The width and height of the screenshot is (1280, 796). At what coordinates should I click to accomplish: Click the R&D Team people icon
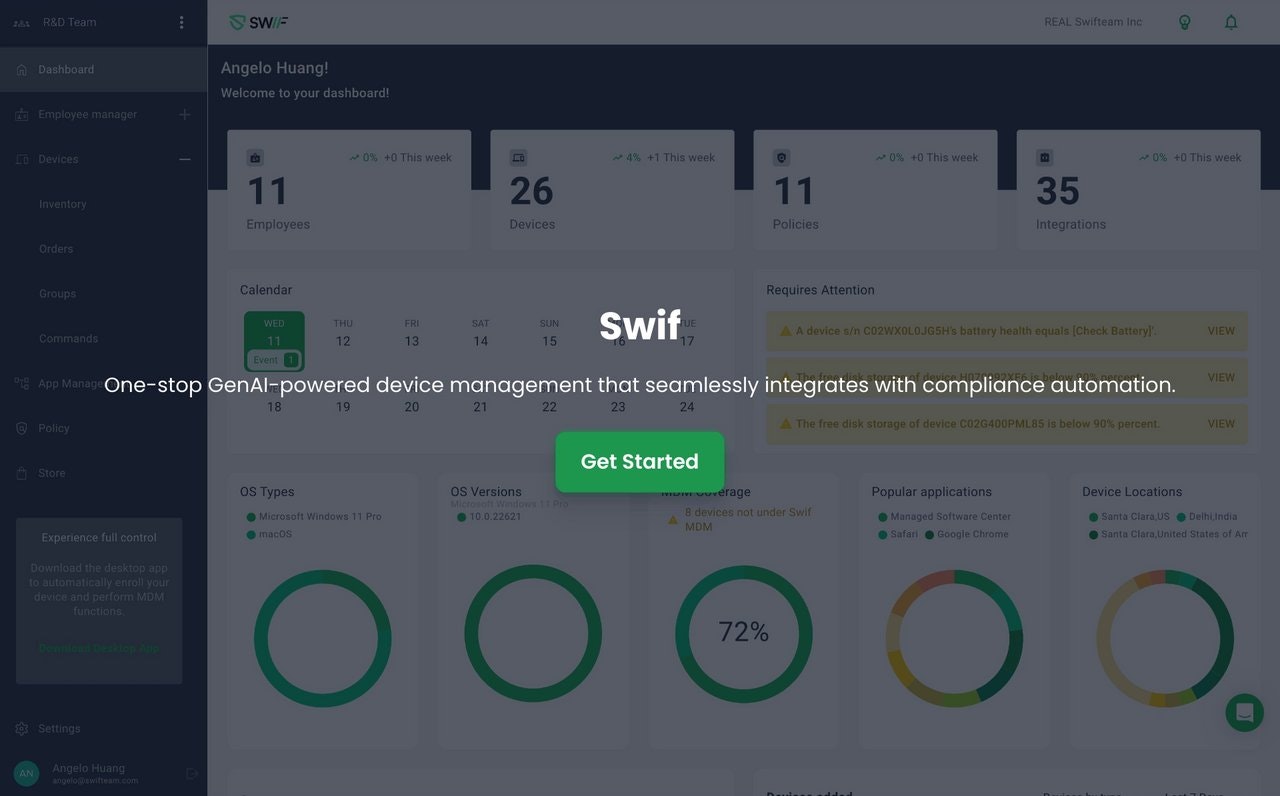coord(22,21)
